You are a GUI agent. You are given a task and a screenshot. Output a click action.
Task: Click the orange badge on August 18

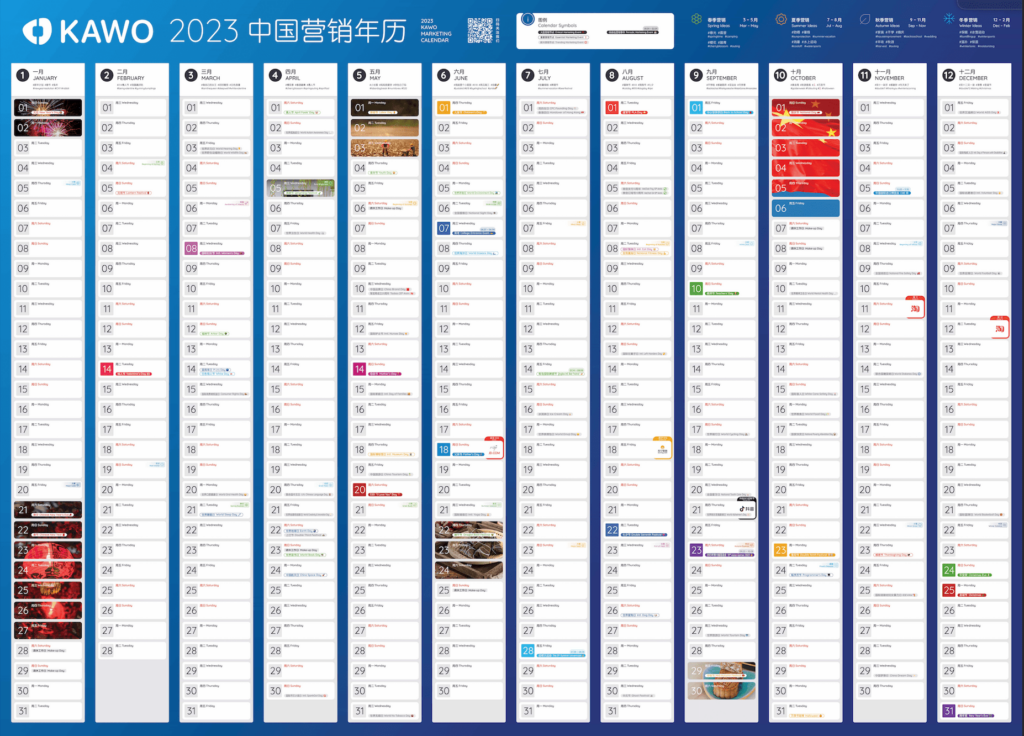point(662,448)
